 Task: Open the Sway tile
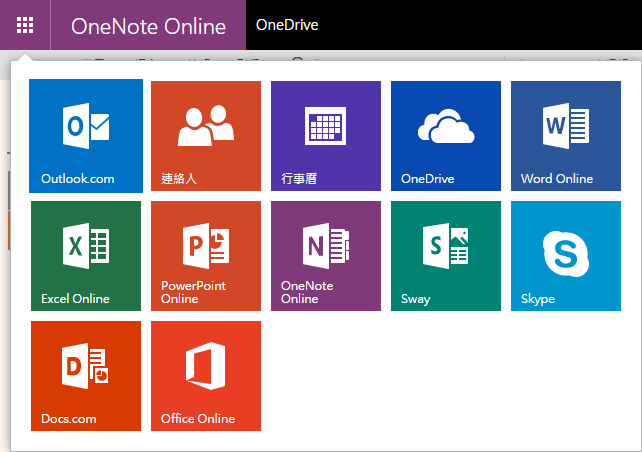[446, 256]
